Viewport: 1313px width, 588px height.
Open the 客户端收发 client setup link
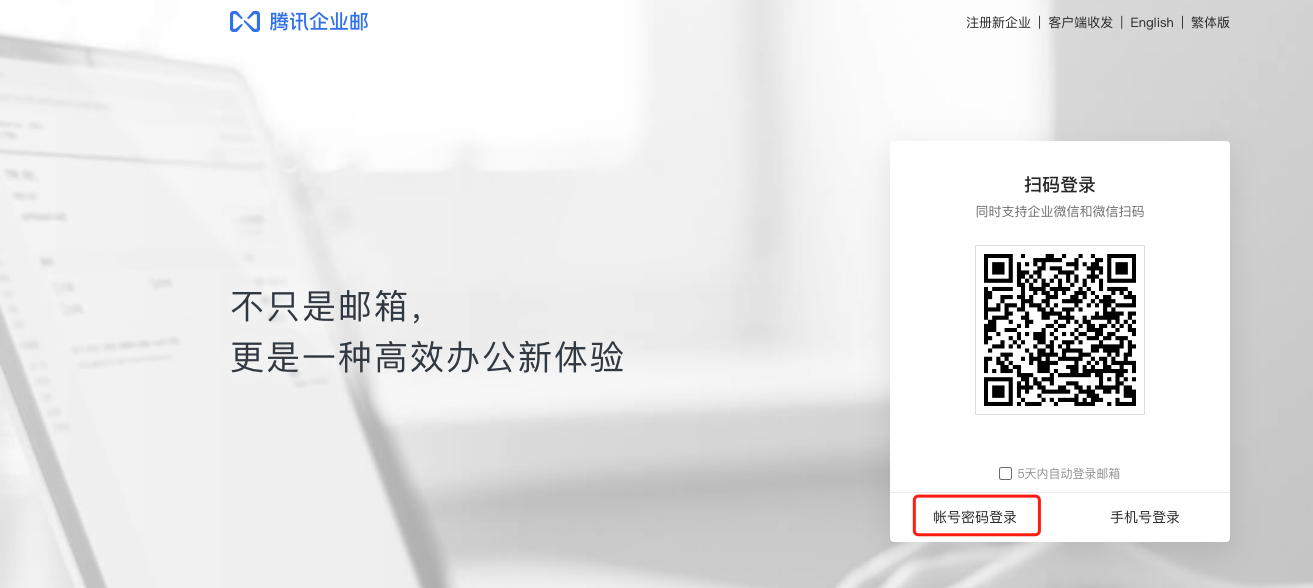point(1080,22)
